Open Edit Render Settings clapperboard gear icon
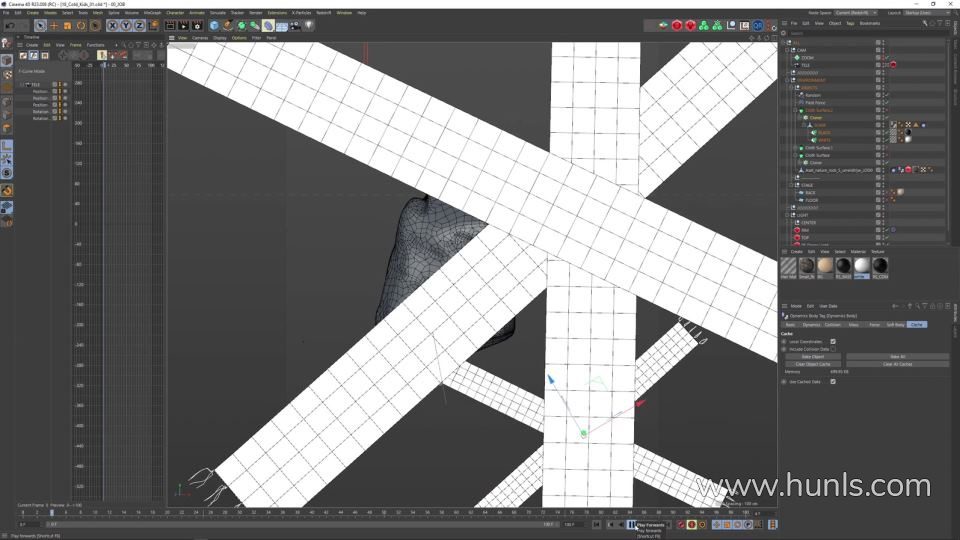Image resolution: width=960 pixels, height=540 pixels. click(x=197, y=26)
